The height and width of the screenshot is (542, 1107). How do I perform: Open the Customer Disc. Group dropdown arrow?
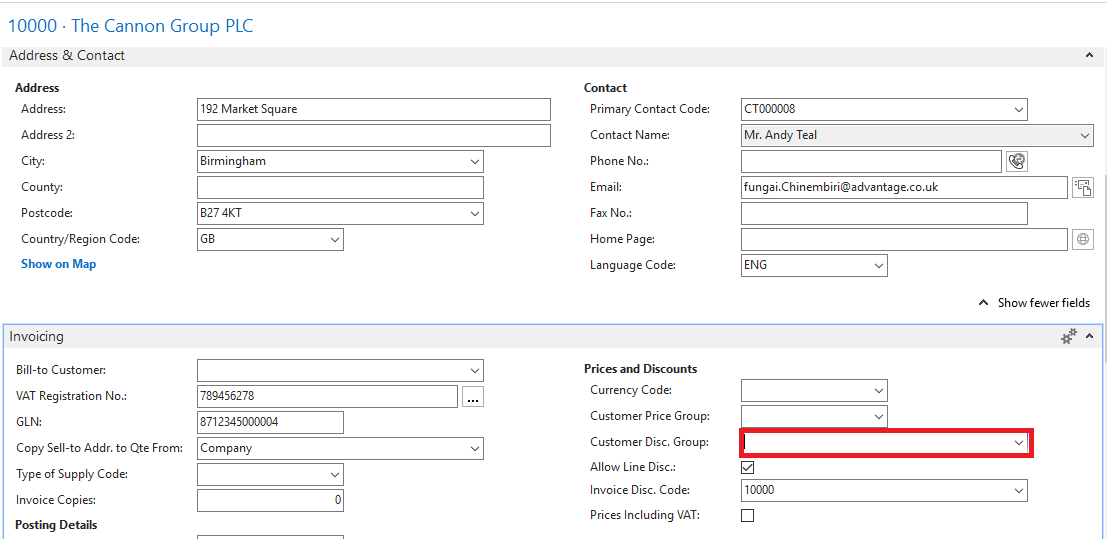(x=1019, y=442)
